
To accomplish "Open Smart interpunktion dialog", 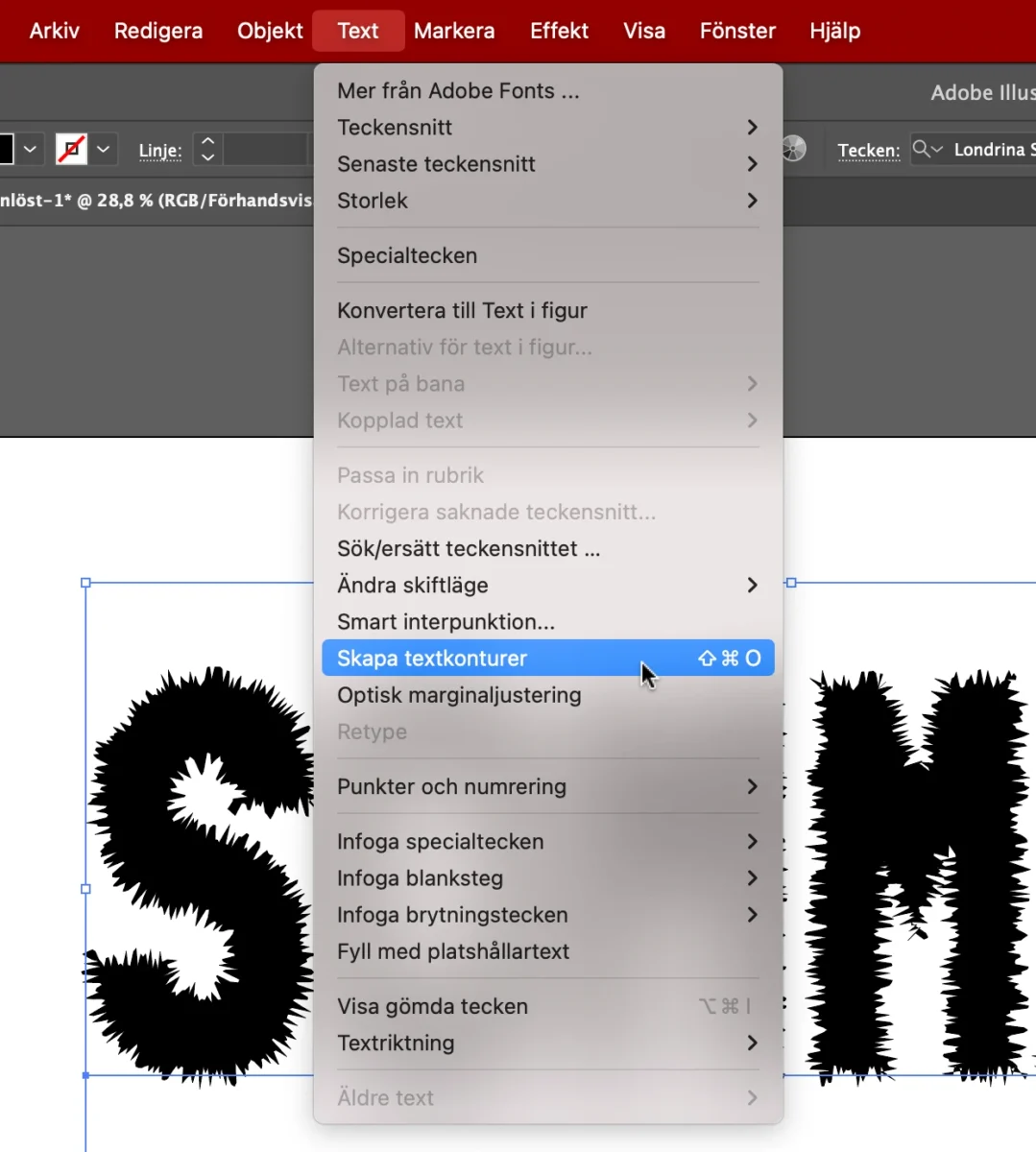I will click(x=548, y=621).
